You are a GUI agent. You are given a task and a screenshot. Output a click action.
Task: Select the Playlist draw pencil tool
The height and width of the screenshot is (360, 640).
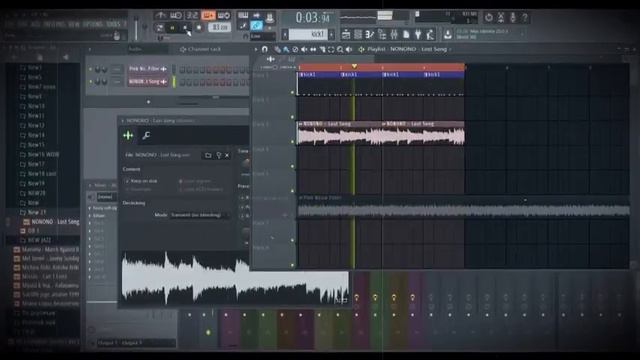pos(277,49)
